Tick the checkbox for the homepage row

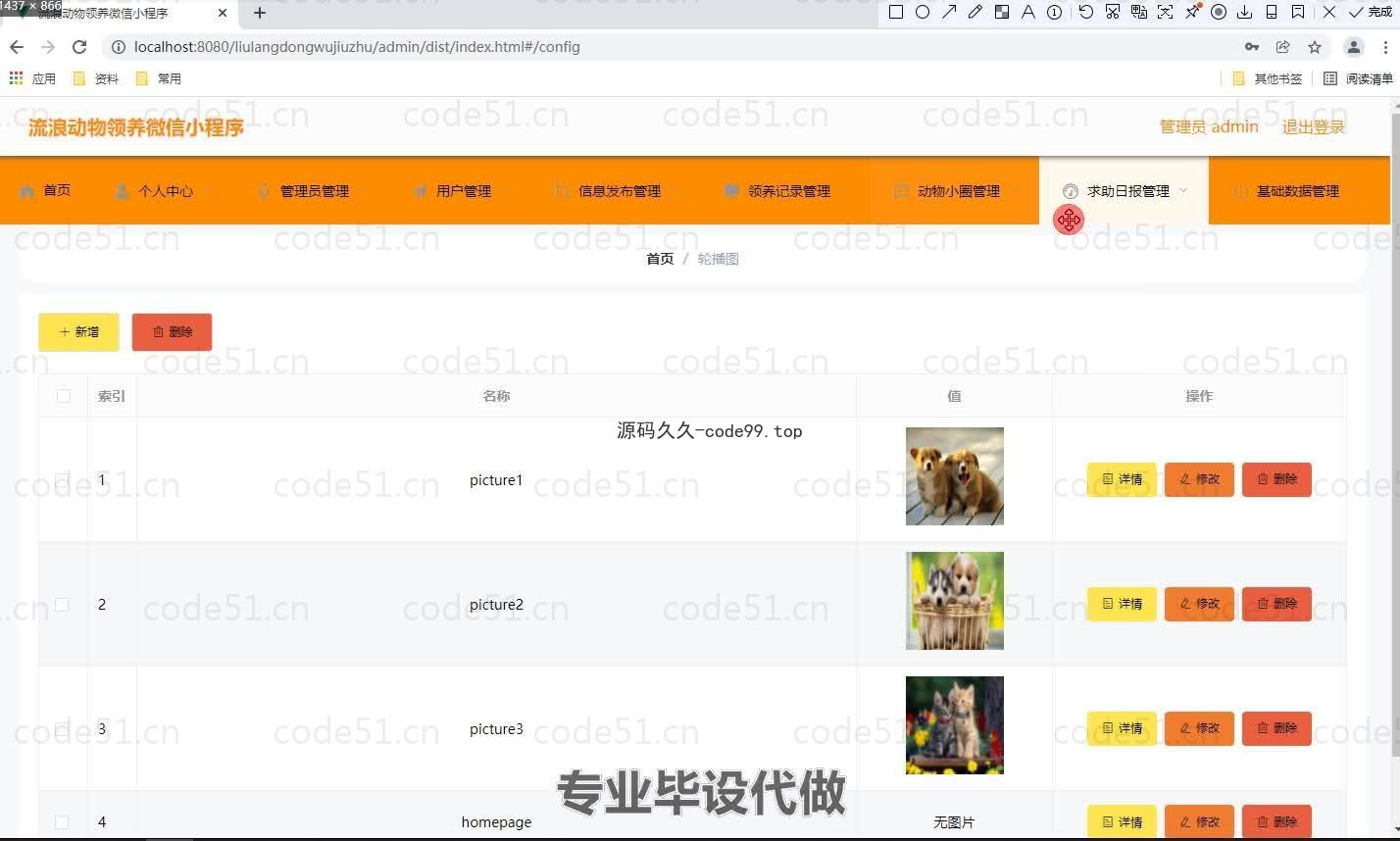pyautogui.click(x=62, y=822)
